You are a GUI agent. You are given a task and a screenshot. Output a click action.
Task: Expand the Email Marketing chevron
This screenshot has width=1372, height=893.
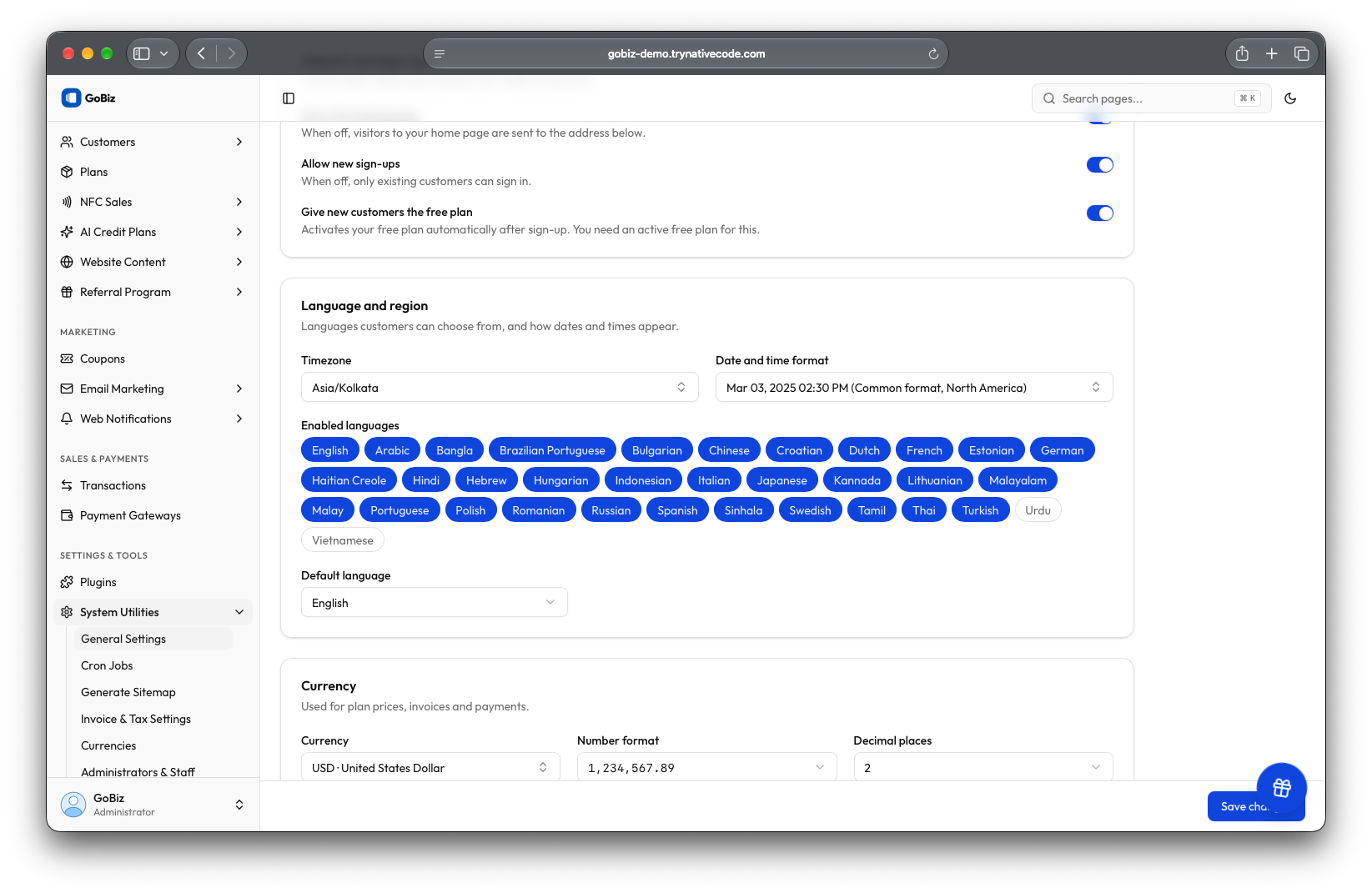239,389
